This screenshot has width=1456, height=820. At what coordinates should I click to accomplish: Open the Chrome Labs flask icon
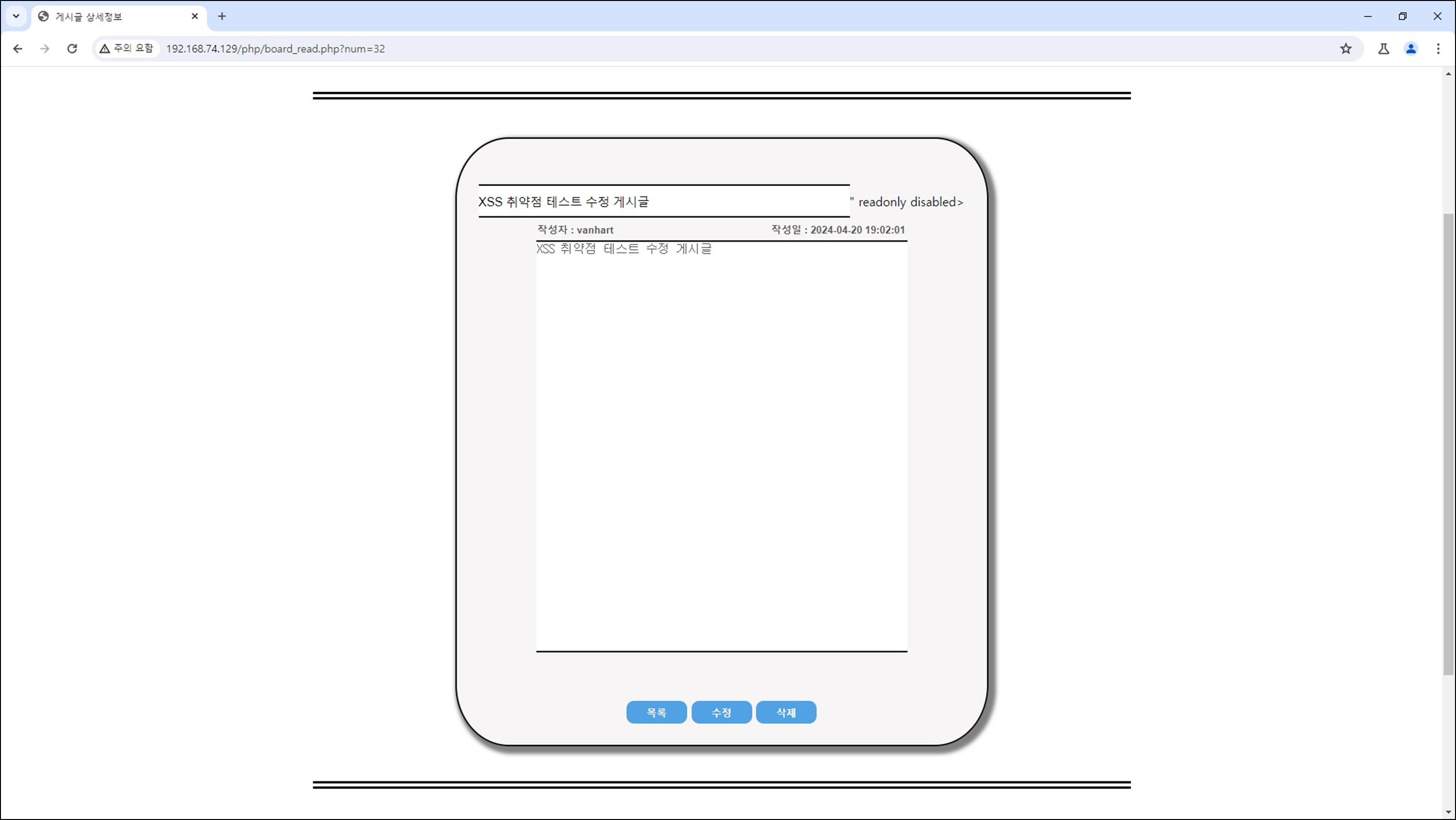coord(1384,48)
